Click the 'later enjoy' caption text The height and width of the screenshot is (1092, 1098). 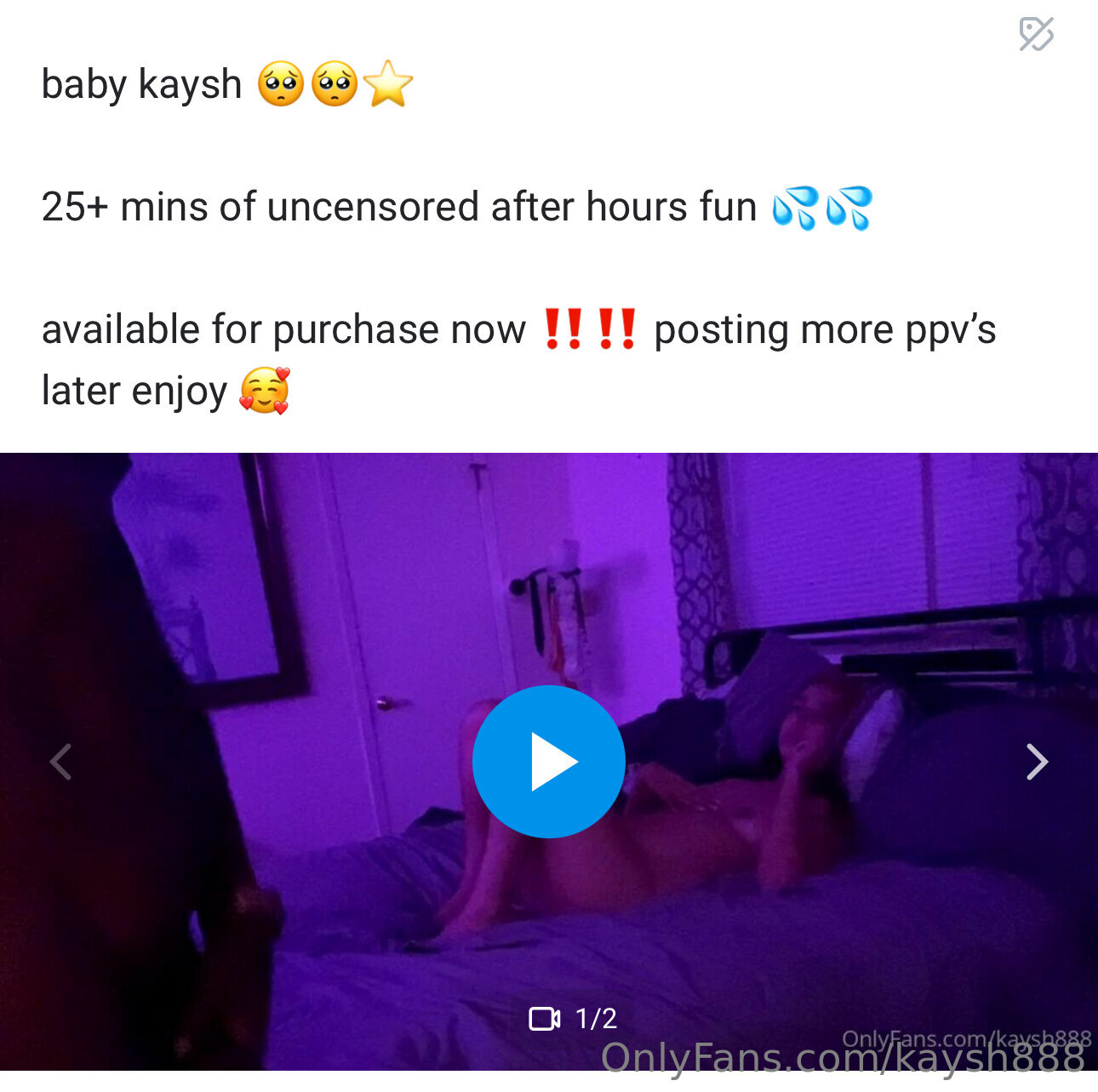tap(134, 392)
